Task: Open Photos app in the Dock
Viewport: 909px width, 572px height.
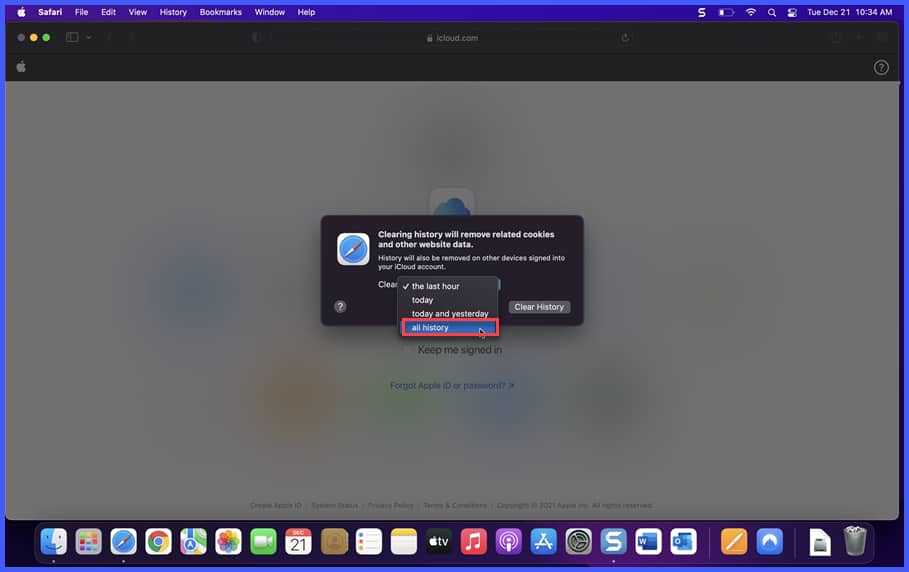Action: click(228, 542)
